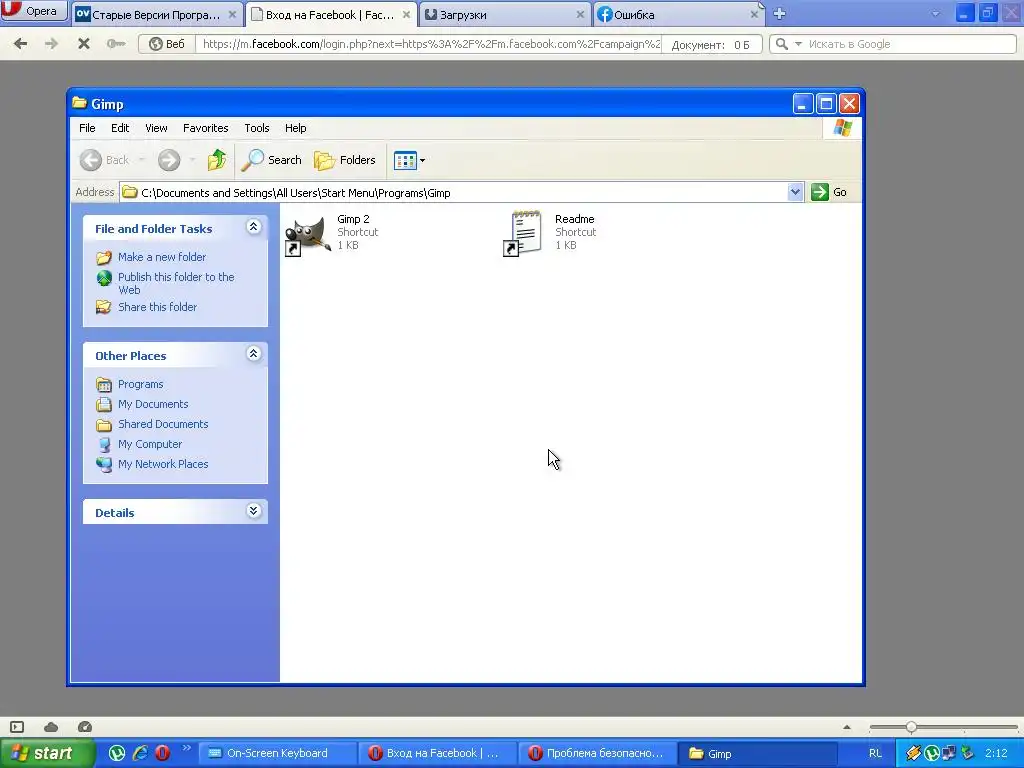Open the View menu

tap(156, 128)
